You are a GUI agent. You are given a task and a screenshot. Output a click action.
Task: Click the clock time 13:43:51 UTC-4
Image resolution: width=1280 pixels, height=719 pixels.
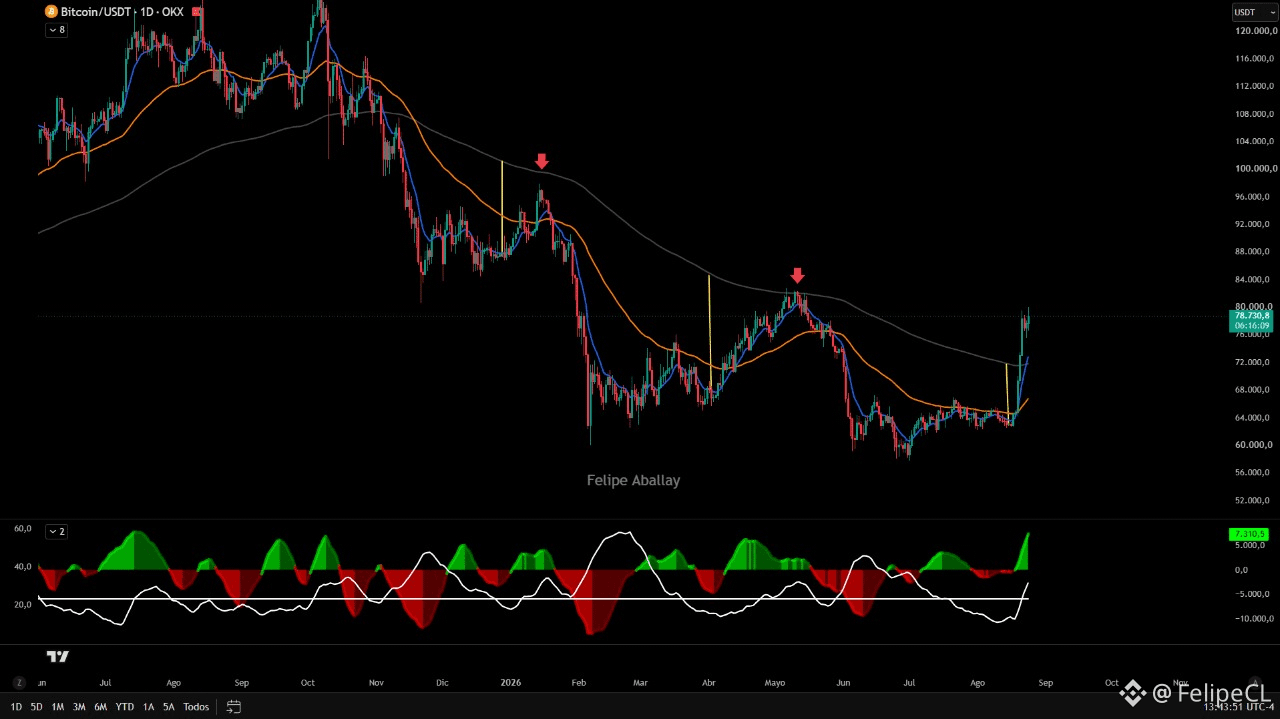pos(1238,707)
